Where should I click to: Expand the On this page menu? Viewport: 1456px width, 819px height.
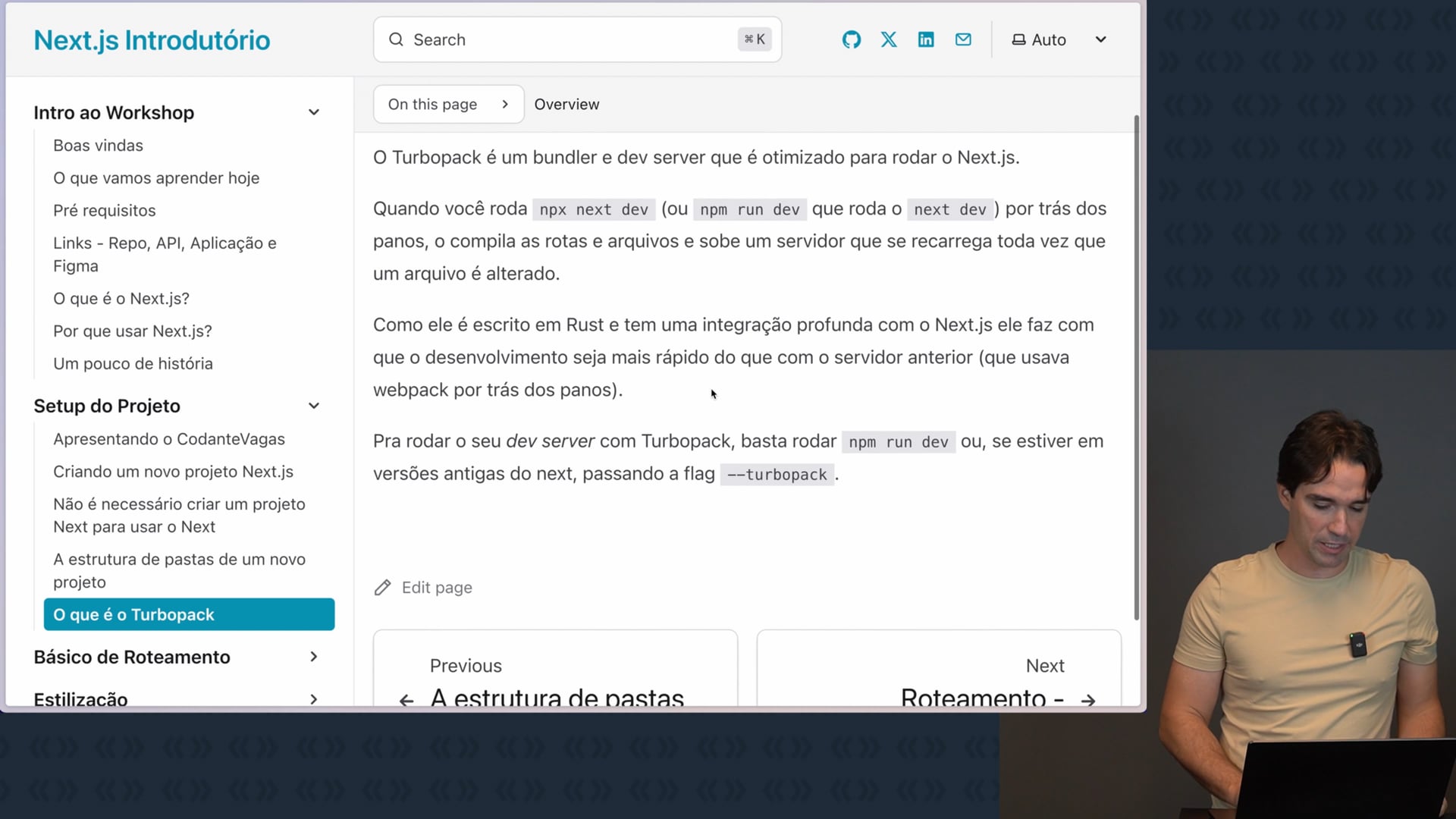click(x=447, y=104)
